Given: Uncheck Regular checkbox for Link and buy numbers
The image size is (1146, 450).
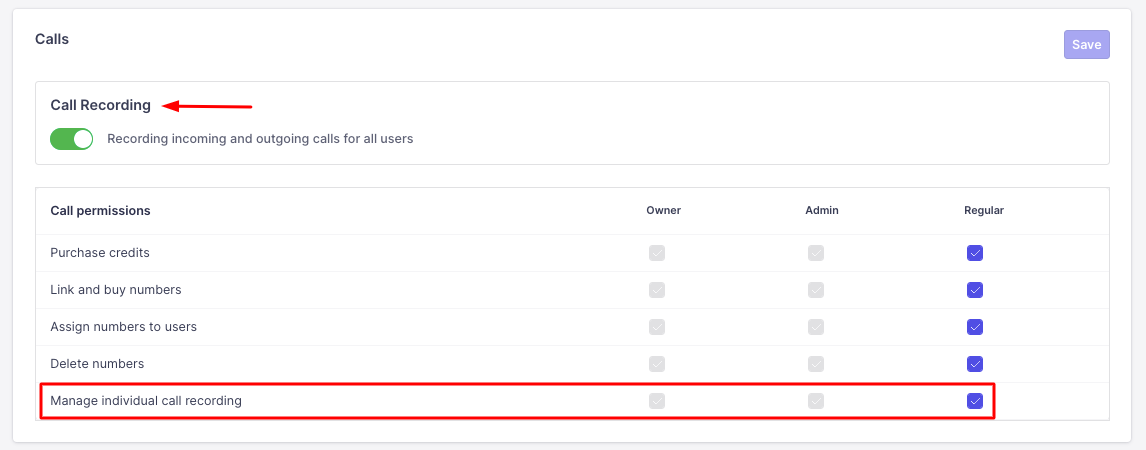Looking at the screenshot, I should coord(975,290).
